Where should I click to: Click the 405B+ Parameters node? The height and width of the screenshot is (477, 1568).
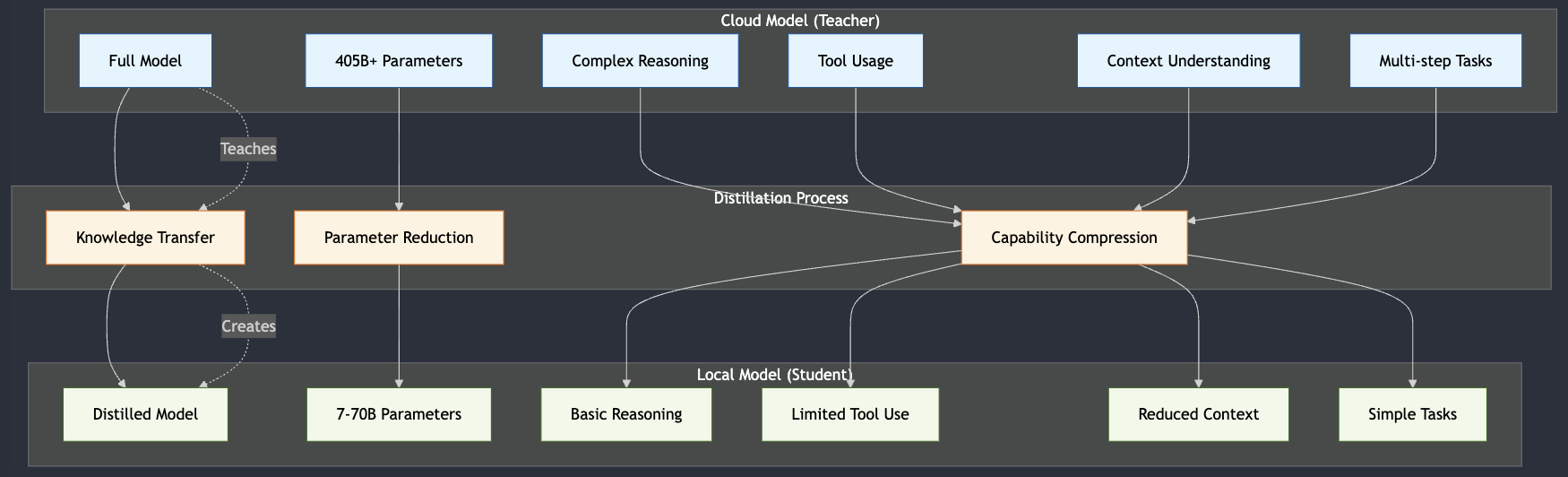point(399,61)
